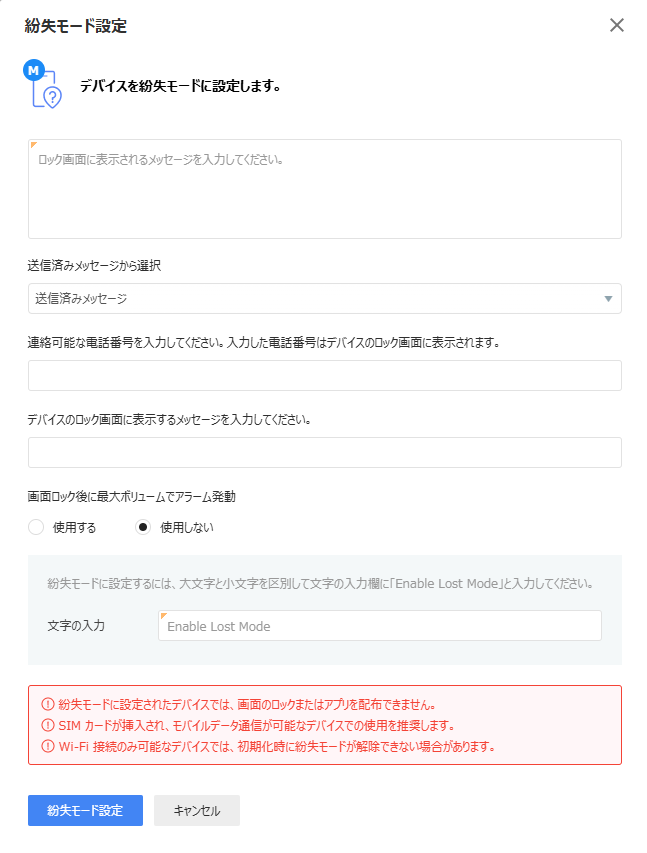
Task: Click warning icon beside Wi-Fi 接続 notice
Action: pos(48,746)
